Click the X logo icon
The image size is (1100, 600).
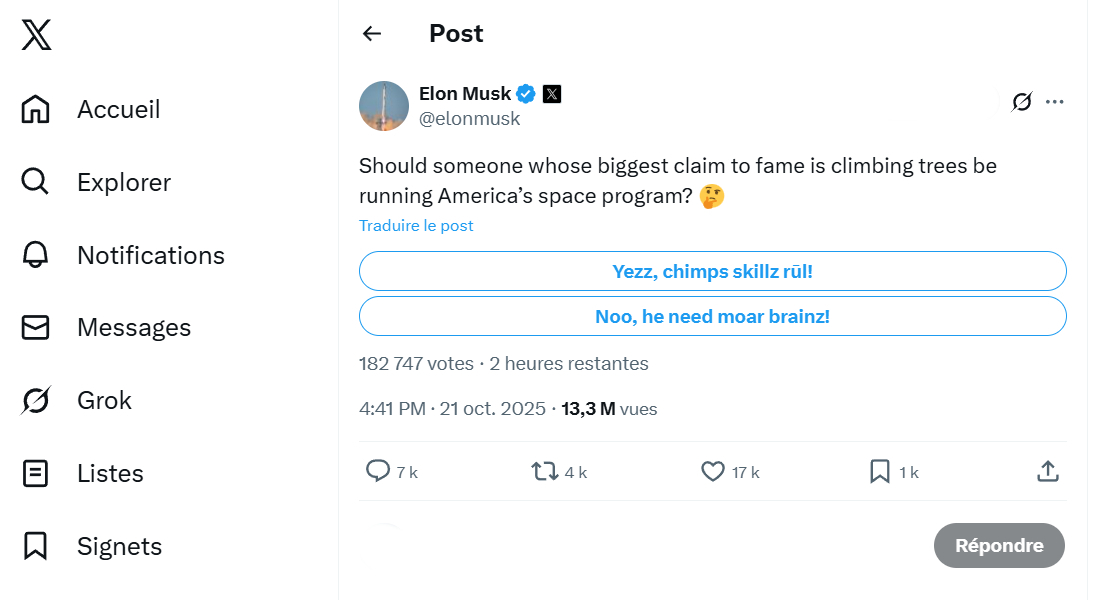click(36, 35)
